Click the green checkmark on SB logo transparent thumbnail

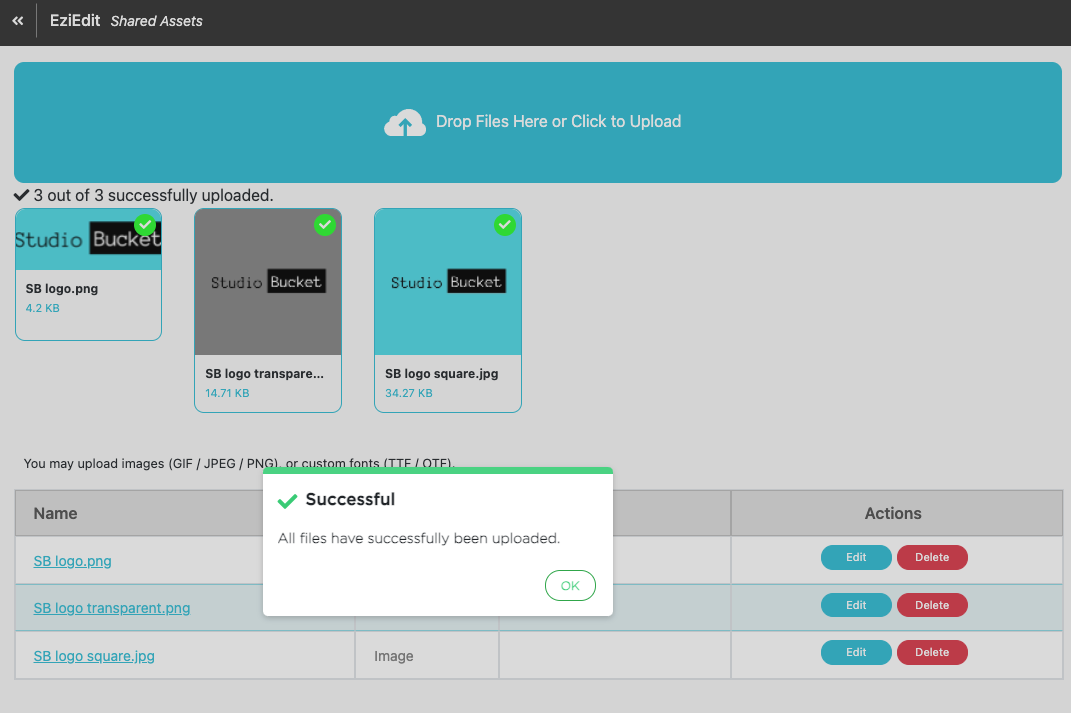[x=324, y=225]
